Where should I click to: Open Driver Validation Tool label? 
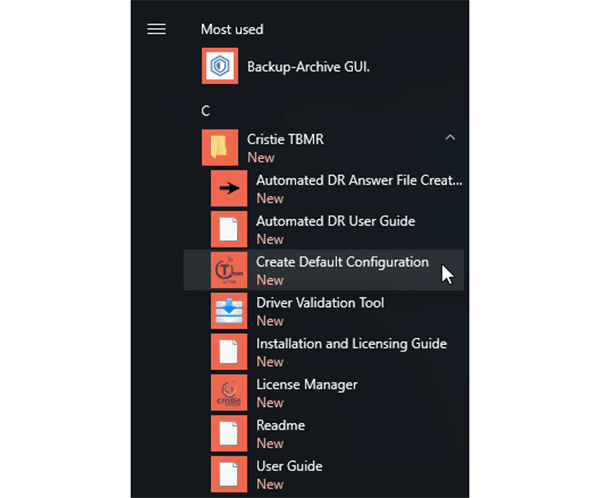[320, 303]
